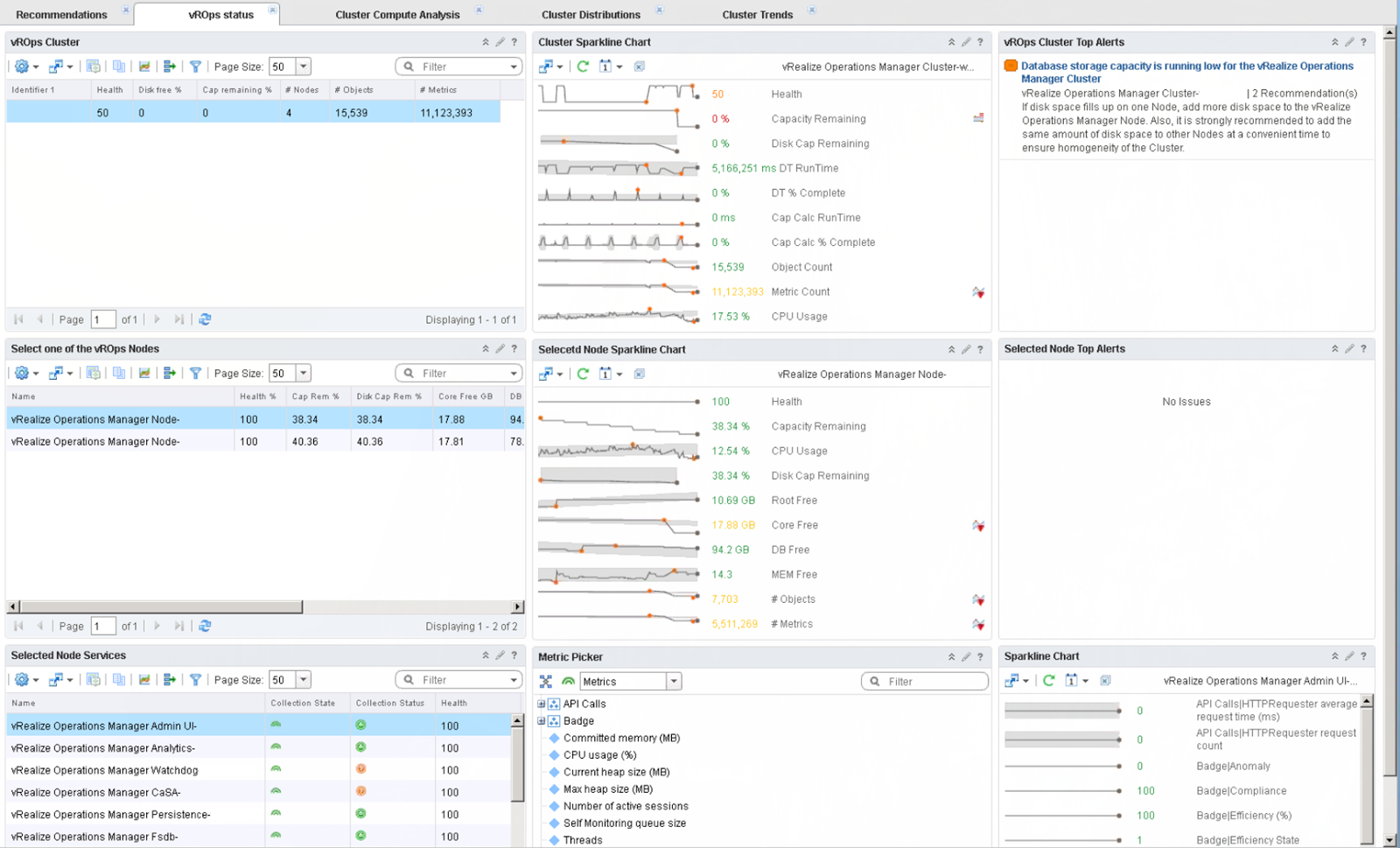Refresh the Cluster Sparkline Chart
1400x848 pixels.
tap(583, 67)
